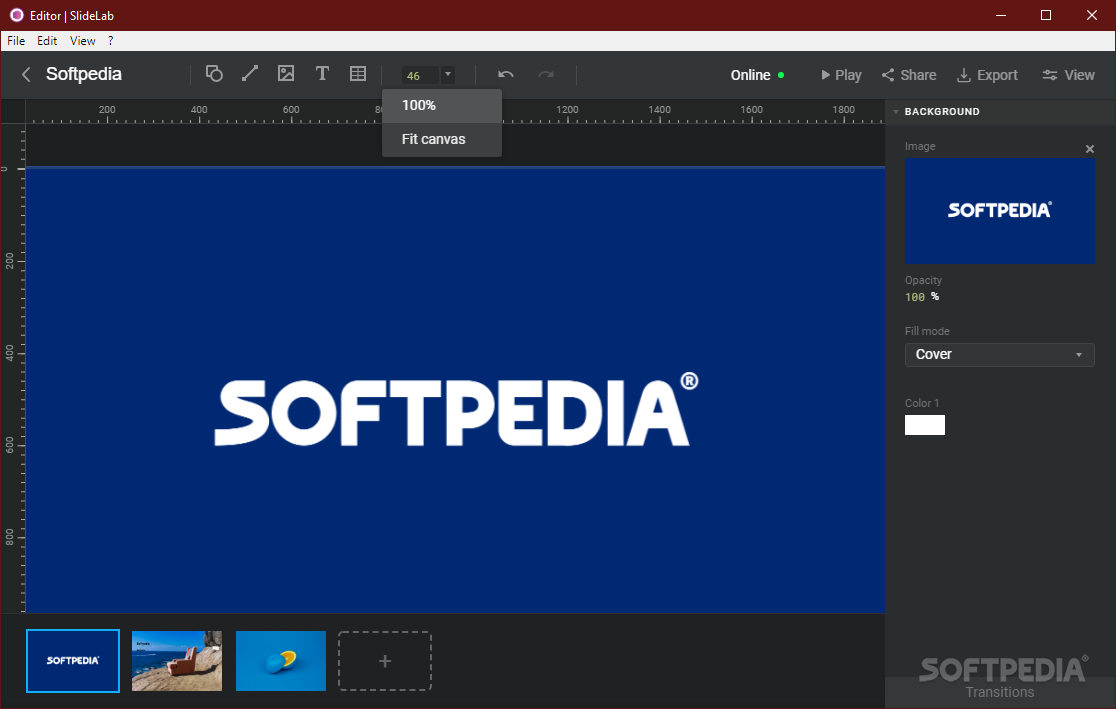Undo the last action

[506, 75]
